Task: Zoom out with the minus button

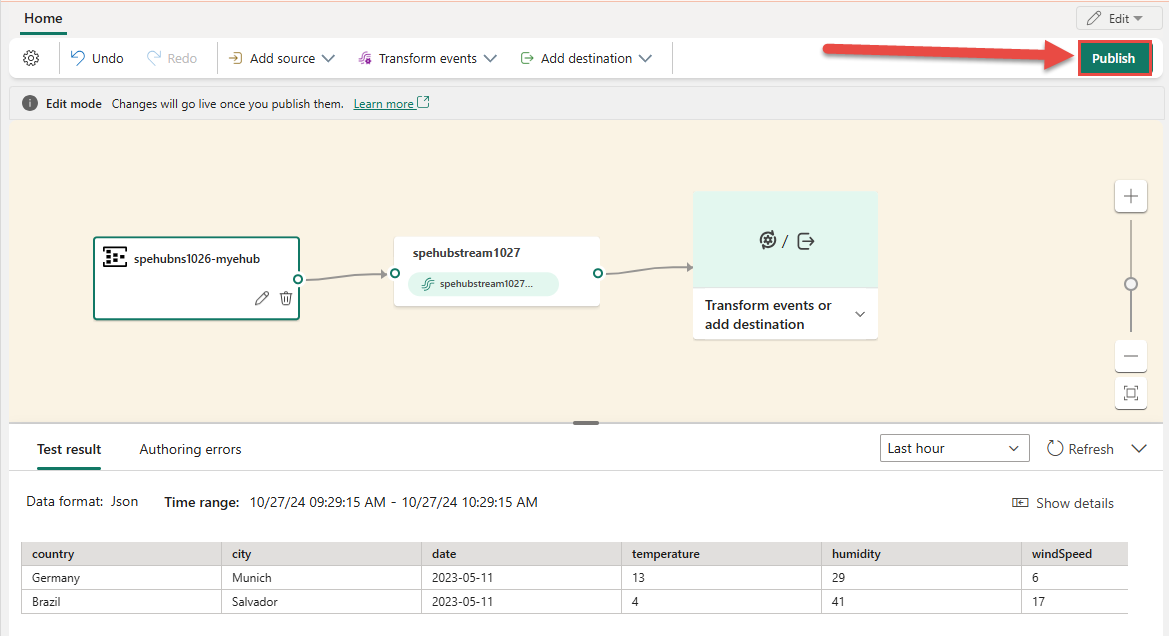Action: pos(1130,356)
